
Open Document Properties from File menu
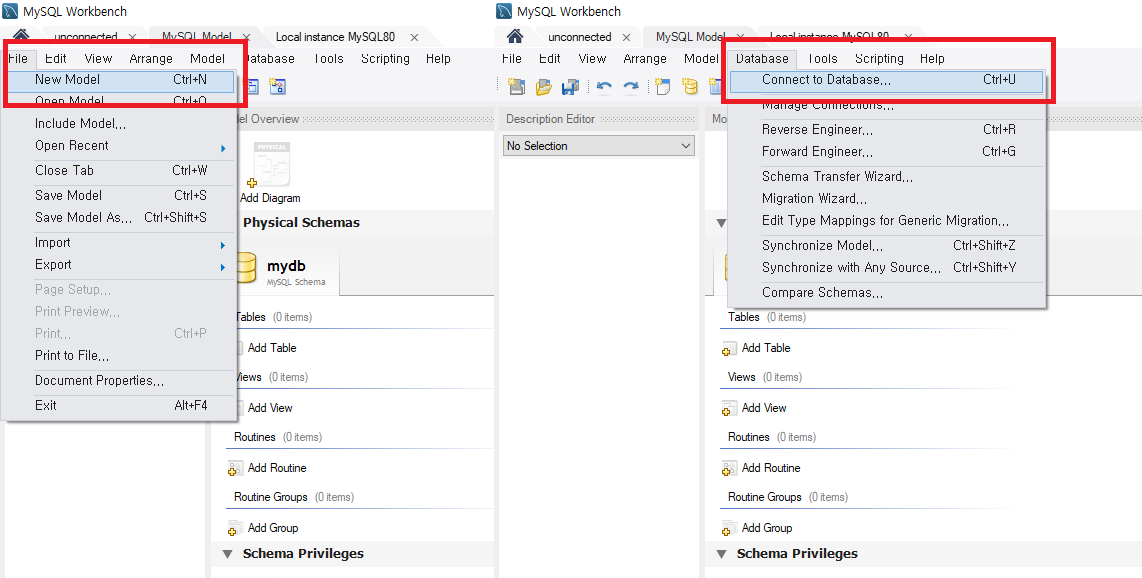120,381
